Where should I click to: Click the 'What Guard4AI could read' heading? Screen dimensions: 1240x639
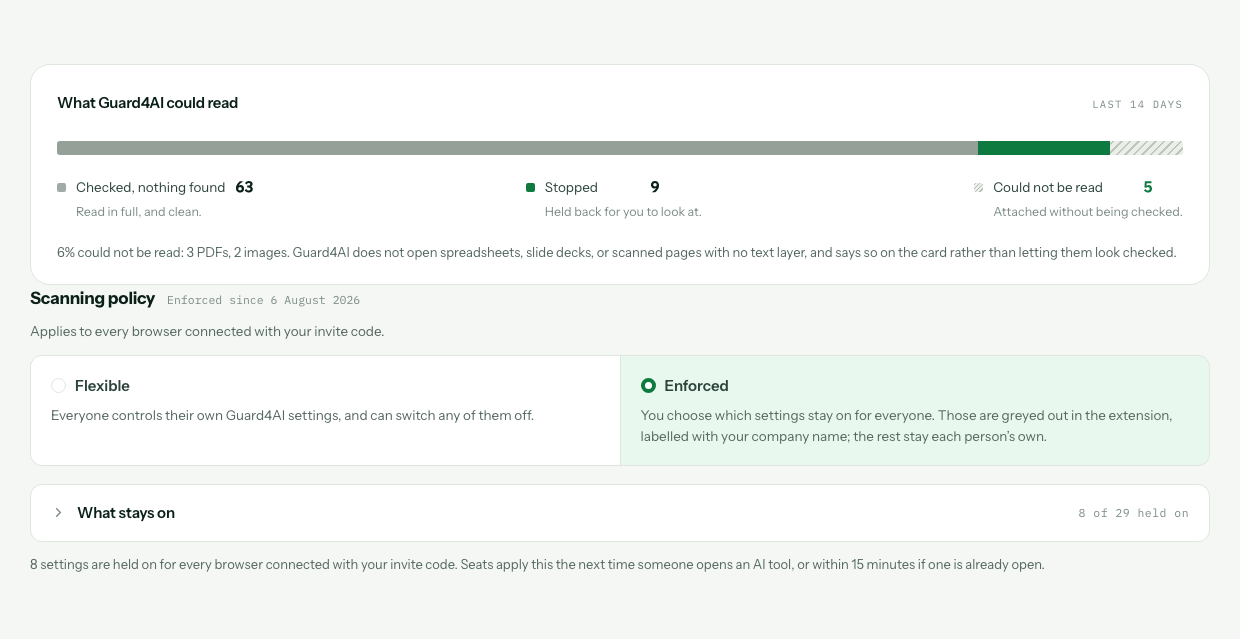click(x=148, y=103)
